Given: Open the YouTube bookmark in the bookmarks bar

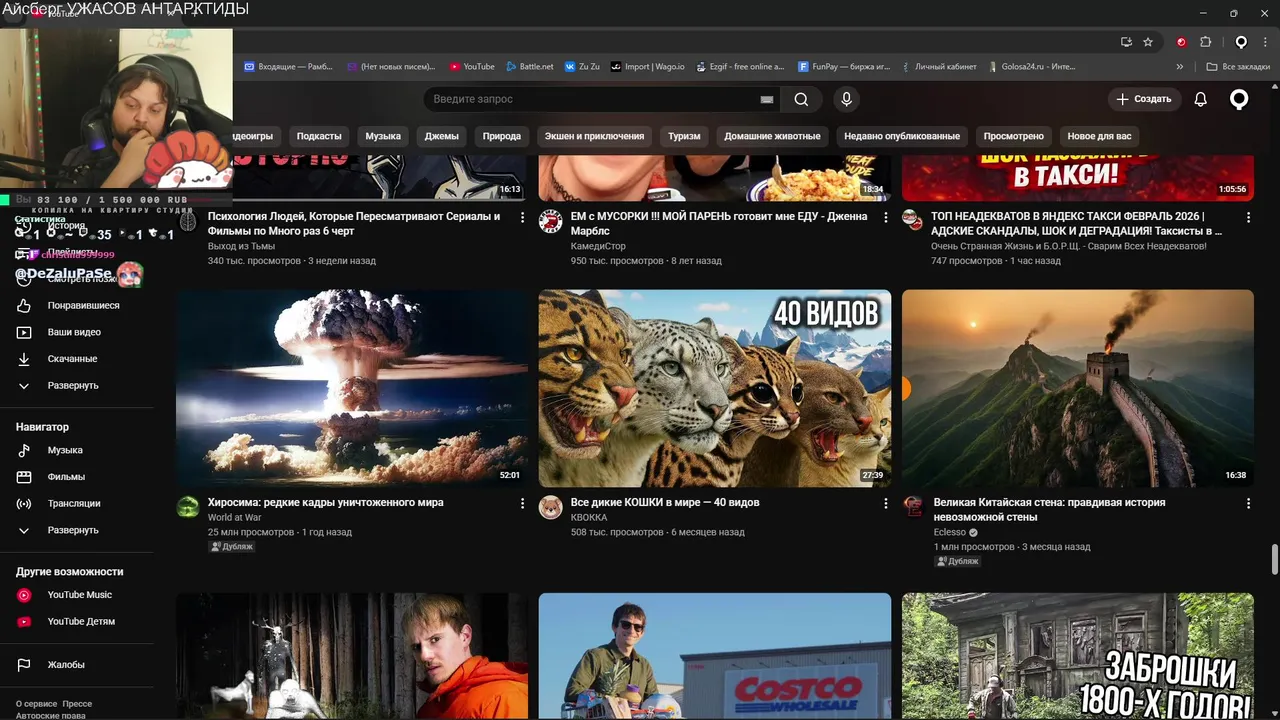Looking at the screenshot, I should click(472, 67).
